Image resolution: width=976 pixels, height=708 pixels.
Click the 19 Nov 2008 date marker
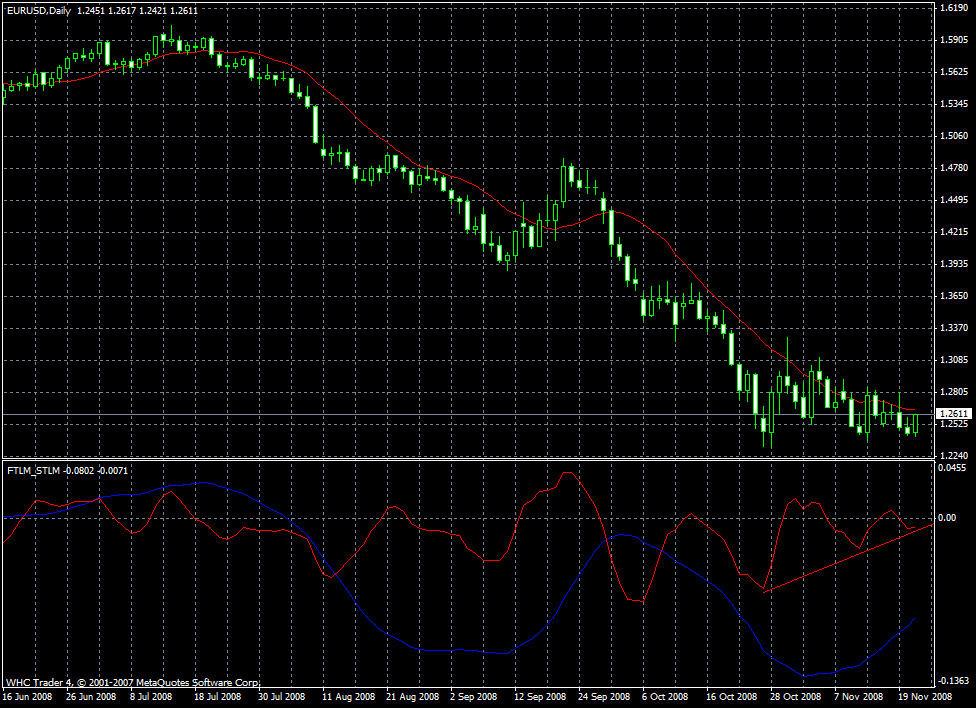pyautogui.click(x=923, y=696)
